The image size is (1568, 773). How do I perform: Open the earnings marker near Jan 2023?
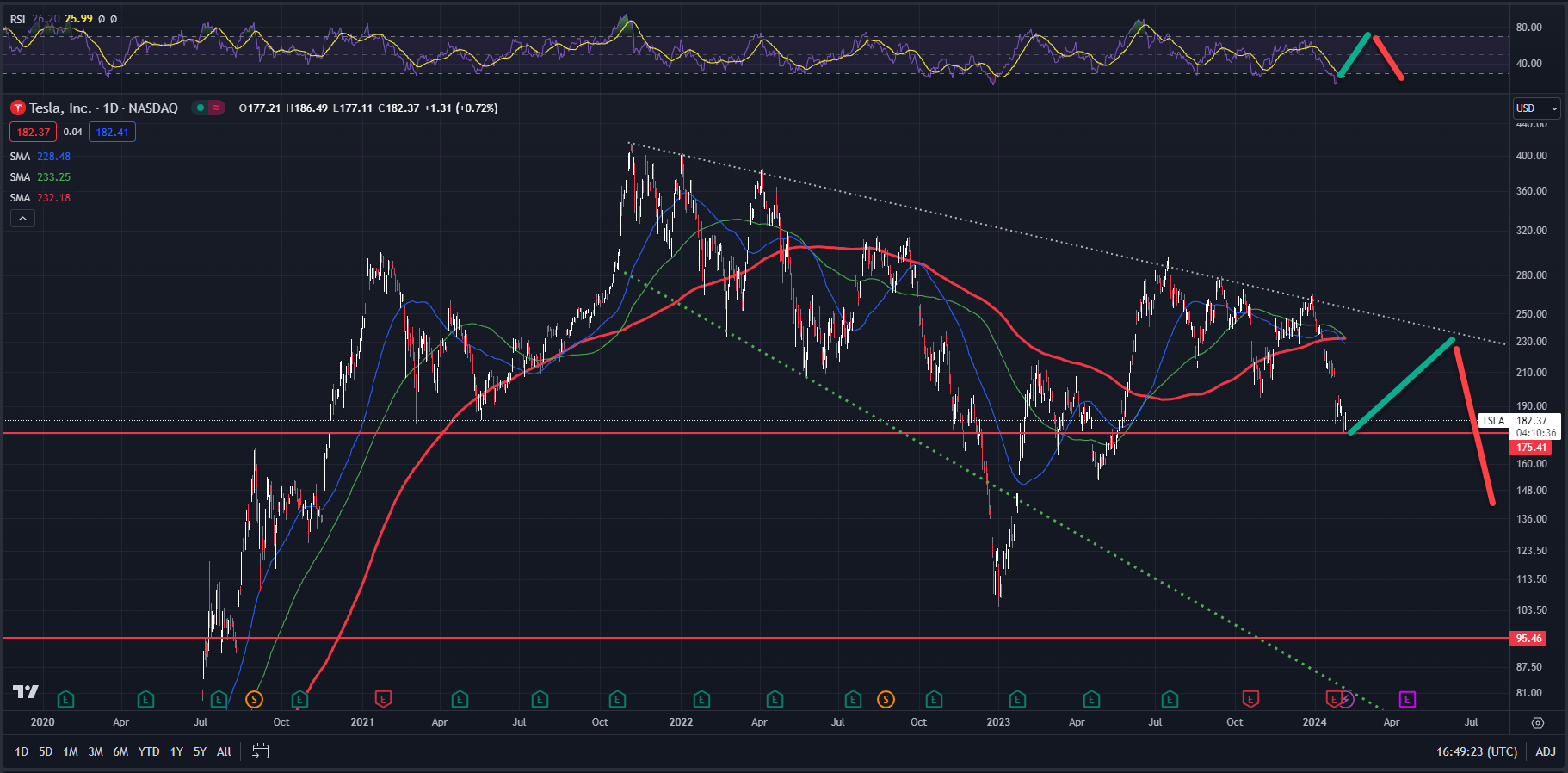1017,700
